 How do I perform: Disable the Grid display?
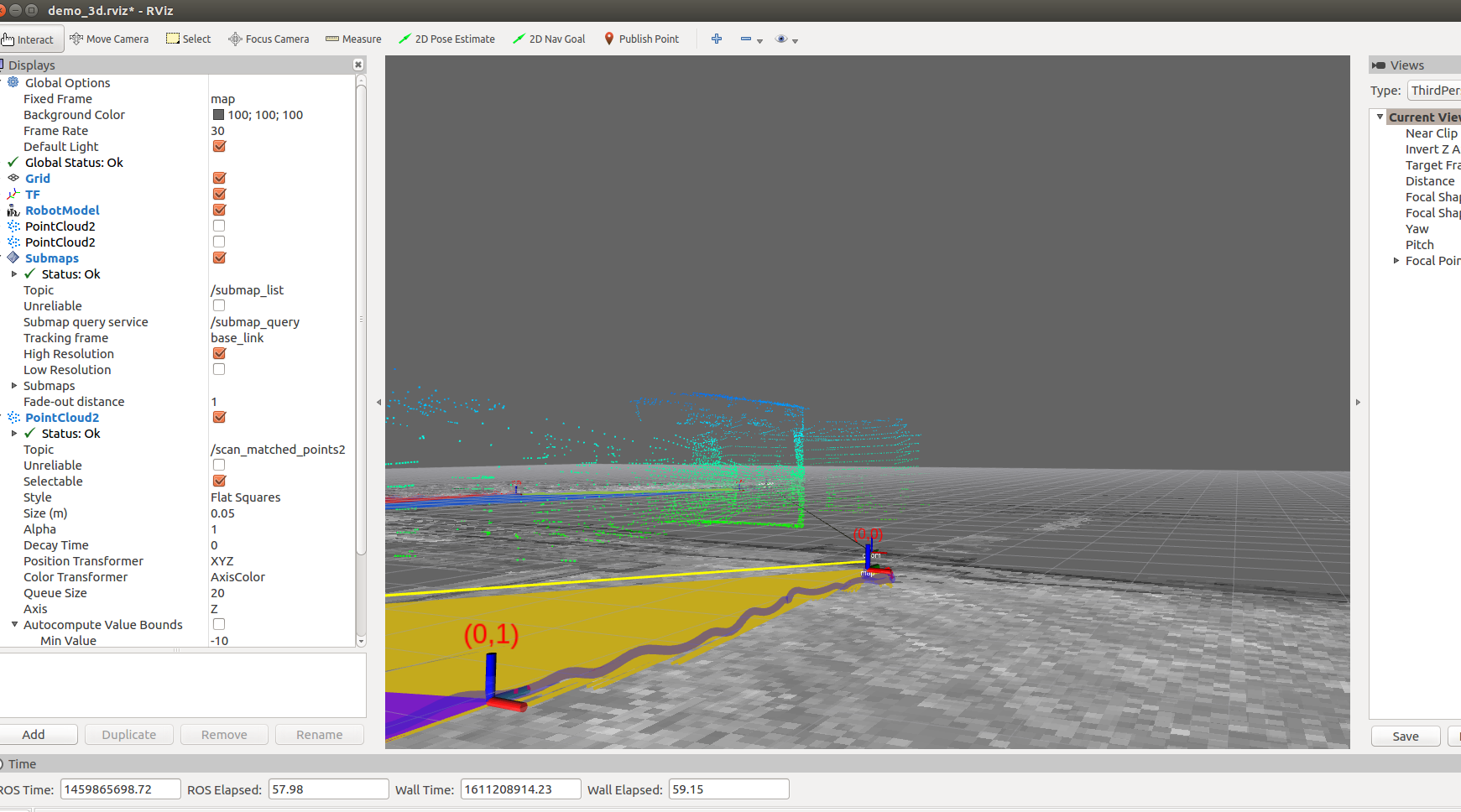pos(218,178)
